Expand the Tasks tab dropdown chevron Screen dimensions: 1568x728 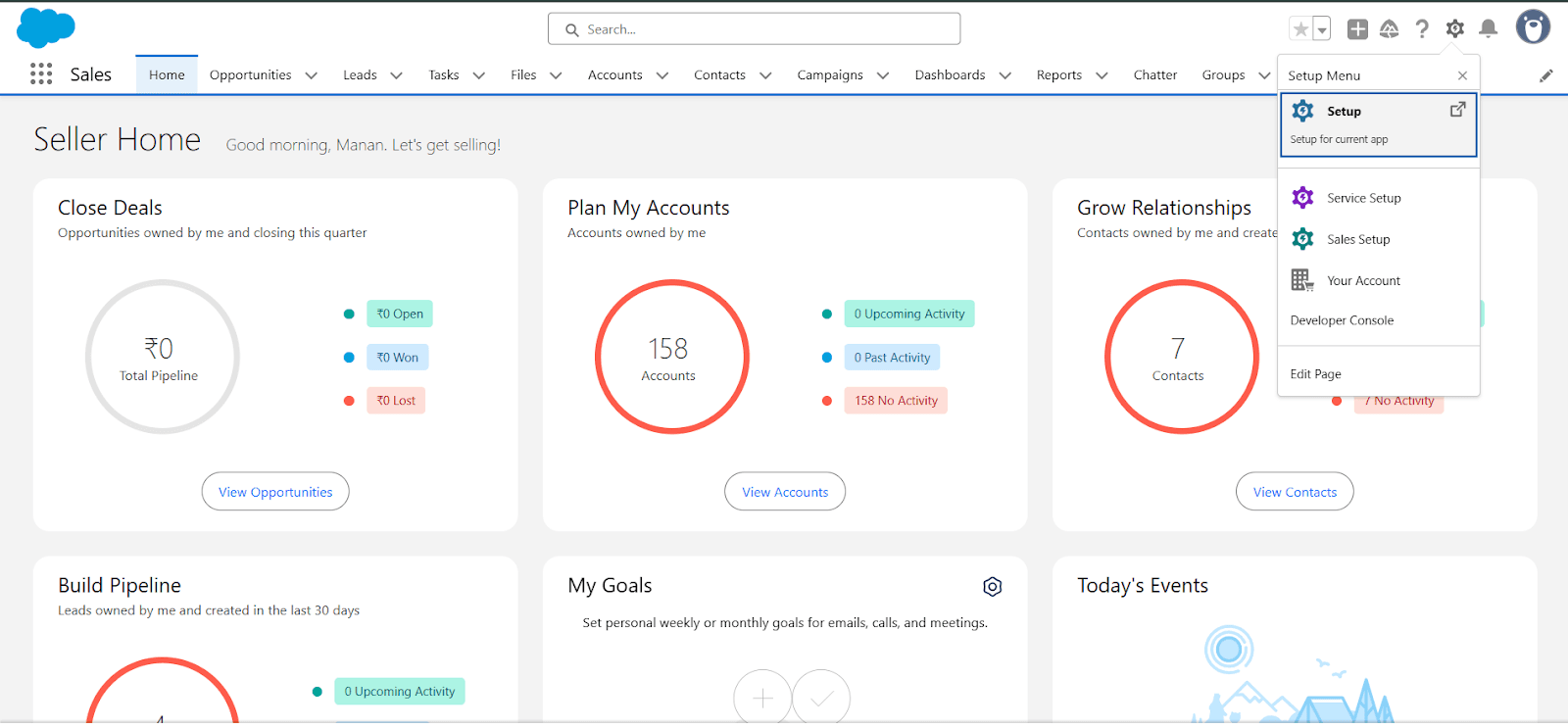479,75
